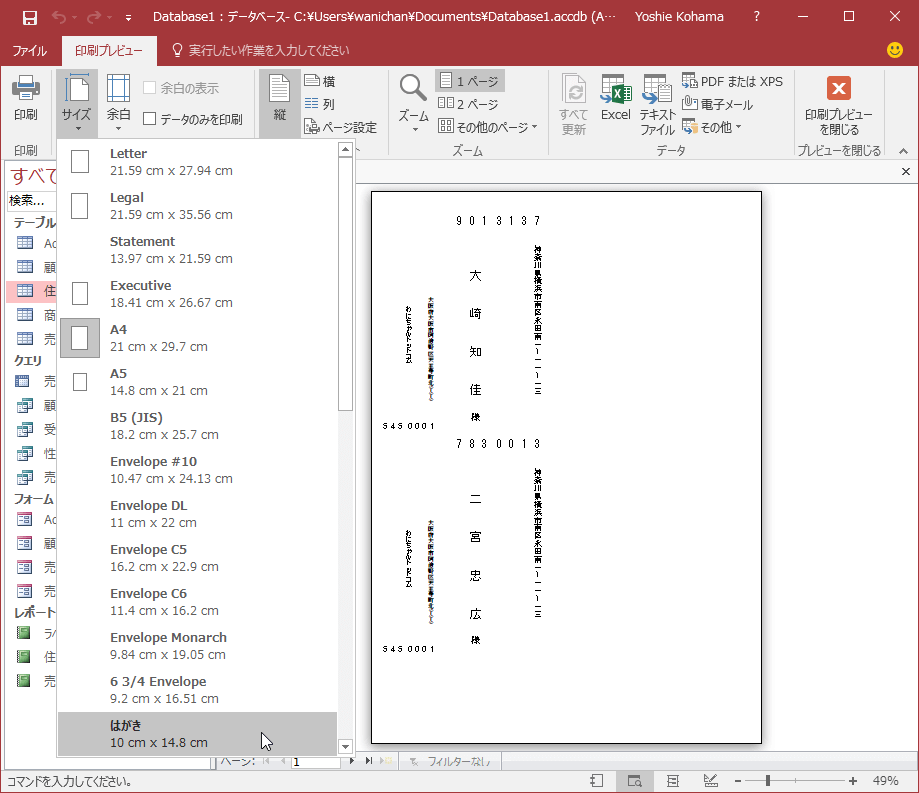Select Legal paper size
This screenshot has width=919, height=793.
coord(198,206)
